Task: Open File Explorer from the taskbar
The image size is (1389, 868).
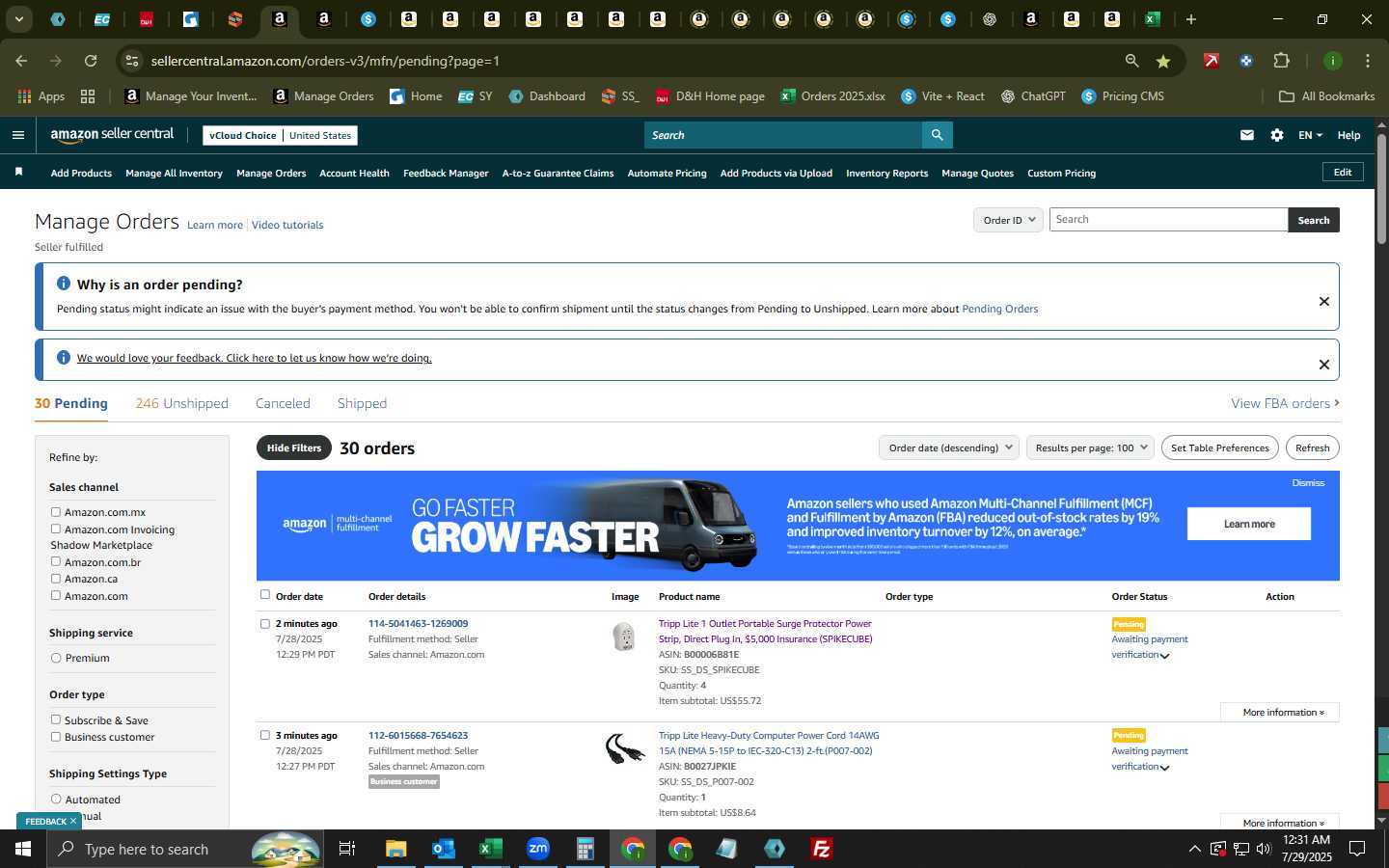Action: click(x=396, y=849)
